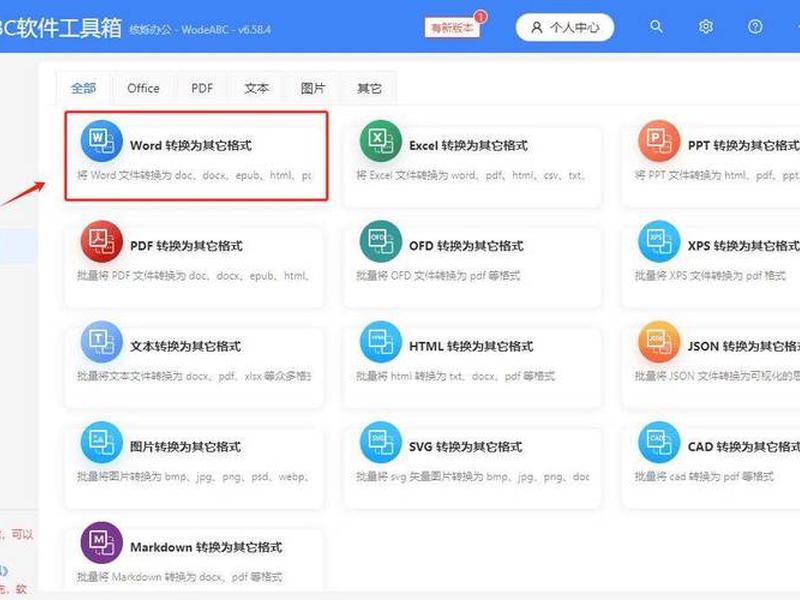Open the Markdown conversion tool icon
Viewport: 800px width, 600px height.
102,543
